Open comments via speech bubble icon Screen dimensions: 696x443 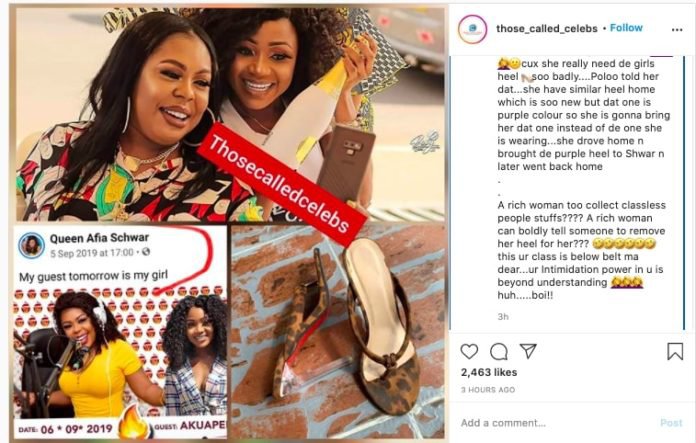tap(498, 352)
